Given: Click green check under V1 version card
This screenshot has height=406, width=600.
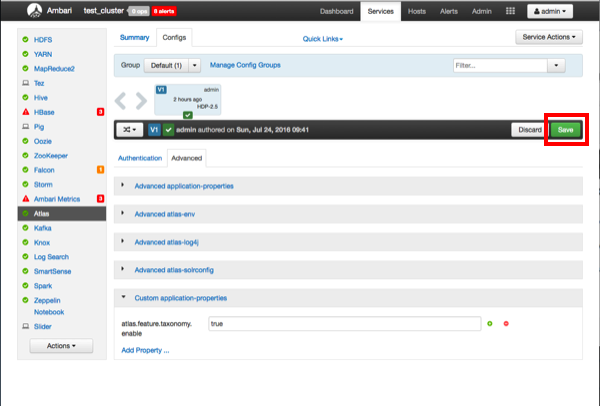Looking at the screenshot, I should [x=188, y=115].
